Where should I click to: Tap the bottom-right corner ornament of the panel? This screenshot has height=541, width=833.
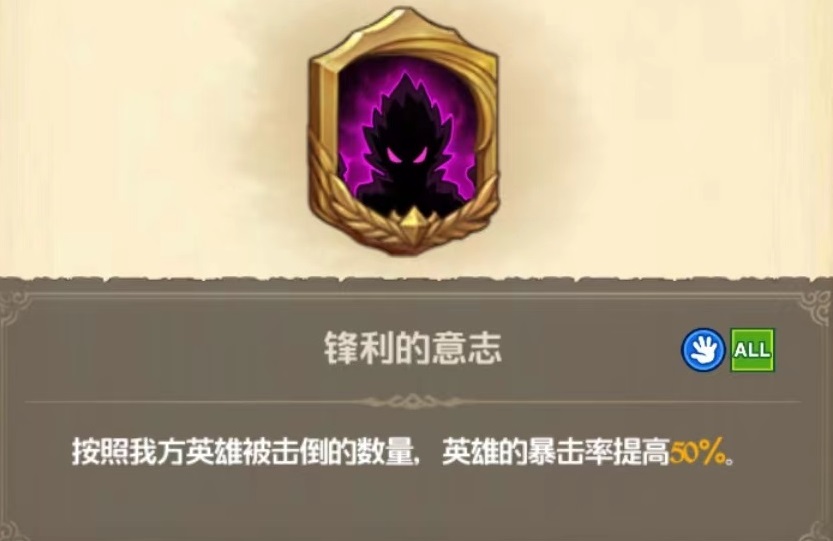click(x=821, y=529)
